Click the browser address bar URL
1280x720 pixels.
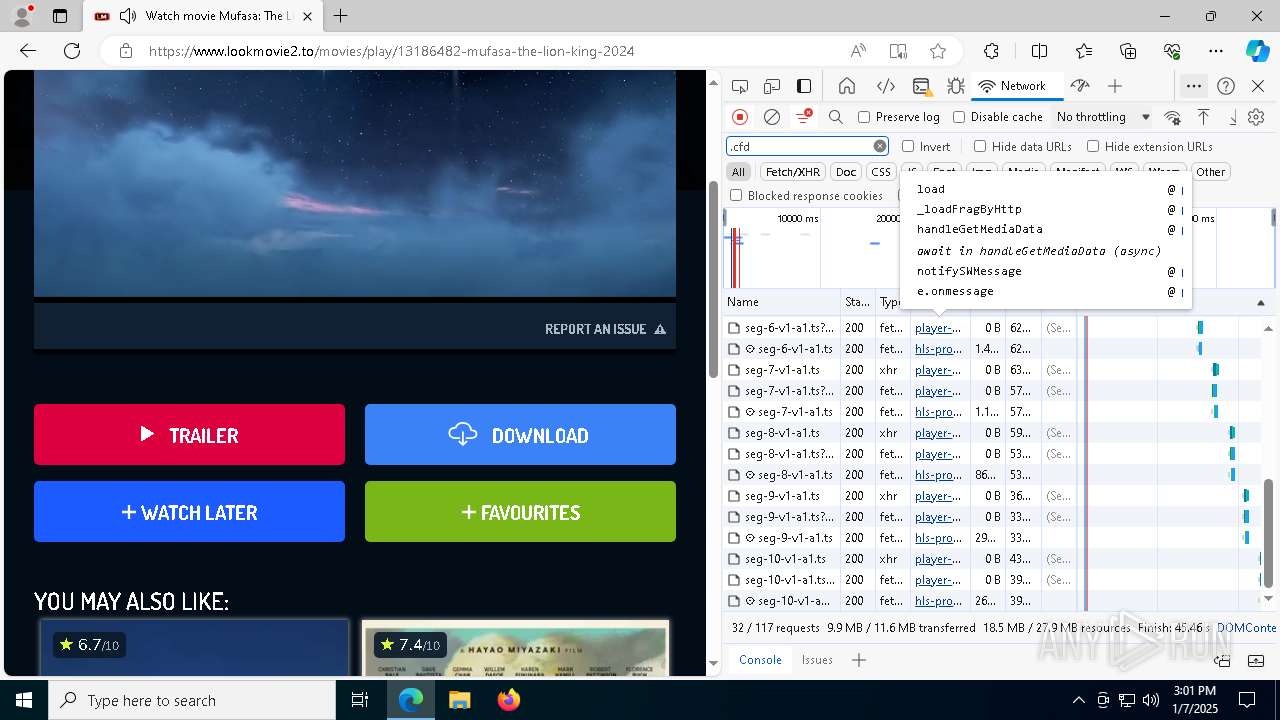tap(391, 51)
